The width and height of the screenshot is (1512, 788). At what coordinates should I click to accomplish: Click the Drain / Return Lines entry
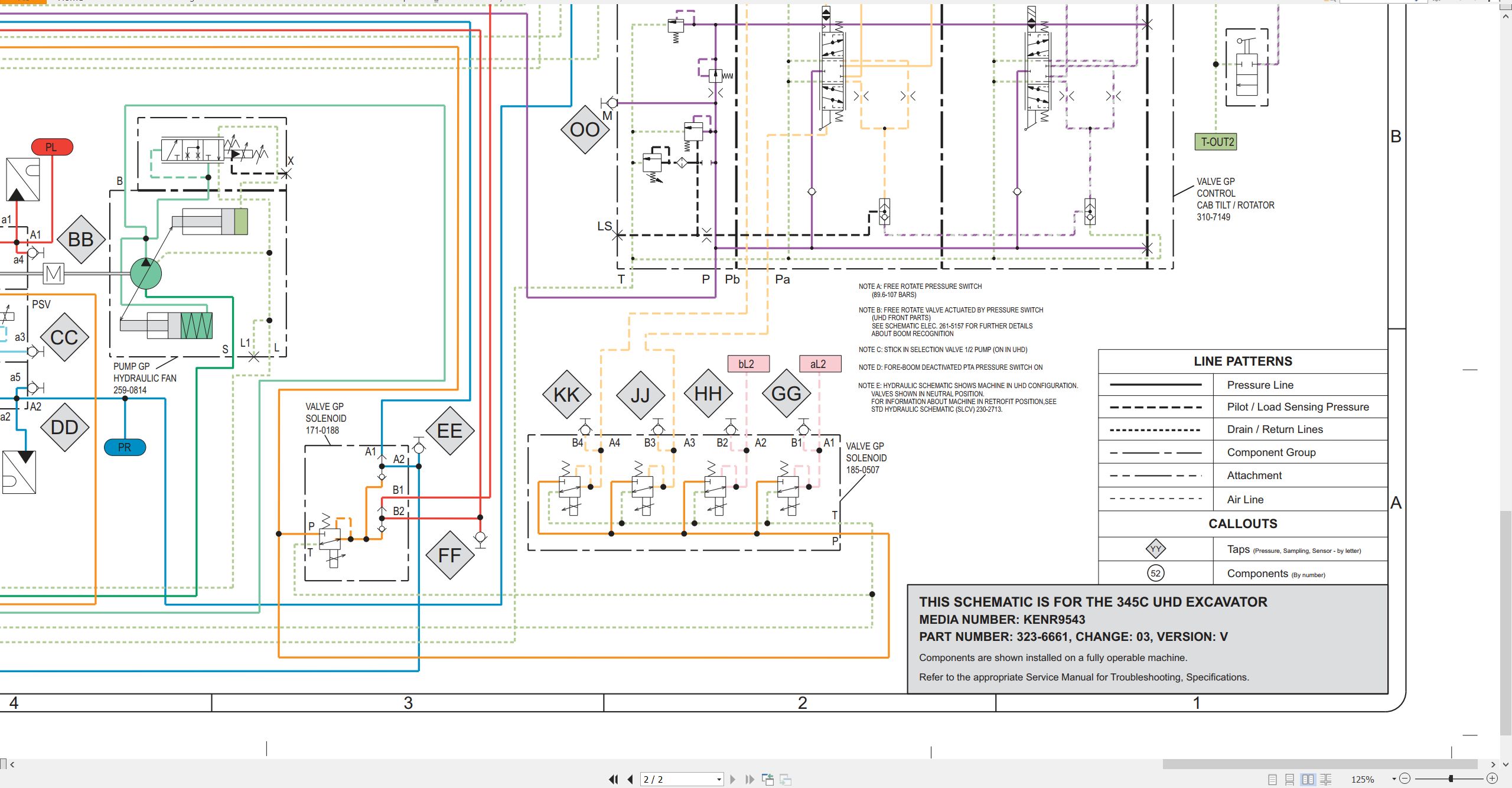point(1275,429)
